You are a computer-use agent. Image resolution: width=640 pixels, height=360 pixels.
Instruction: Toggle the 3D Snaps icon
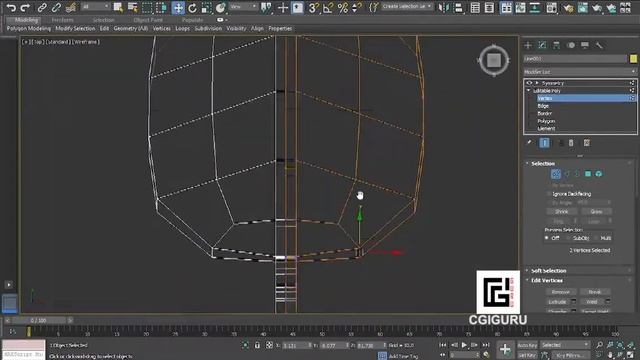click(x=313, y=7)
